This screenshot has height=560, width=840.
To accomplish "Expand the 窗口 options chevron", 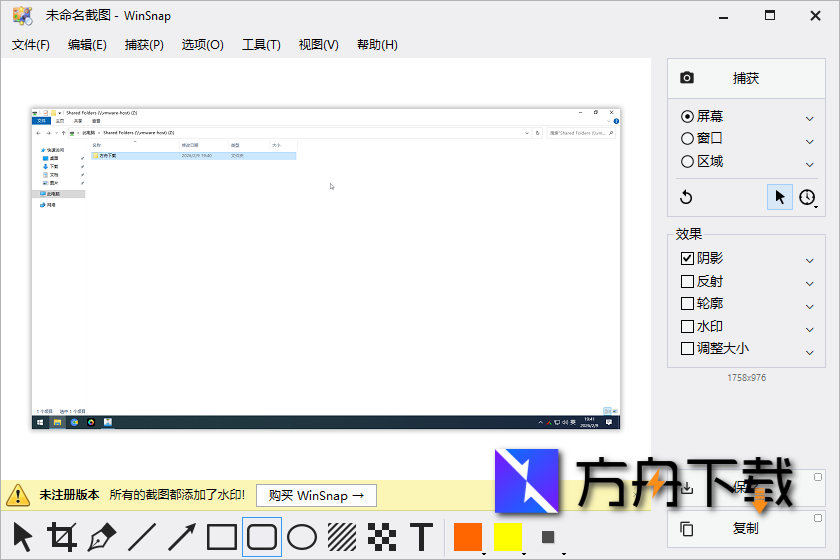I will point(809,141).
